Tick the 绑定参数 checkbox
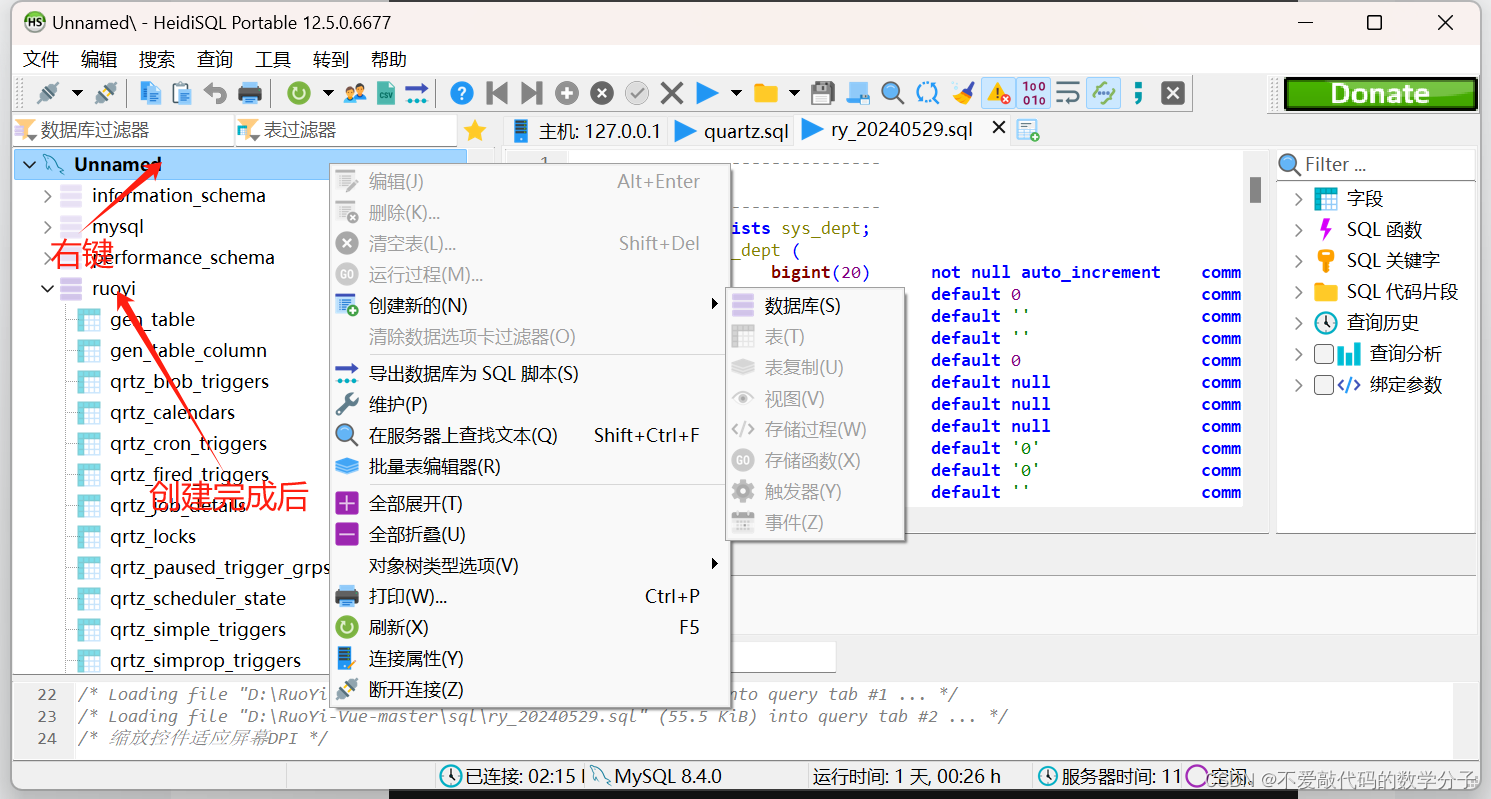Viewport: 1491px width, 799px height. point(1323,385)
